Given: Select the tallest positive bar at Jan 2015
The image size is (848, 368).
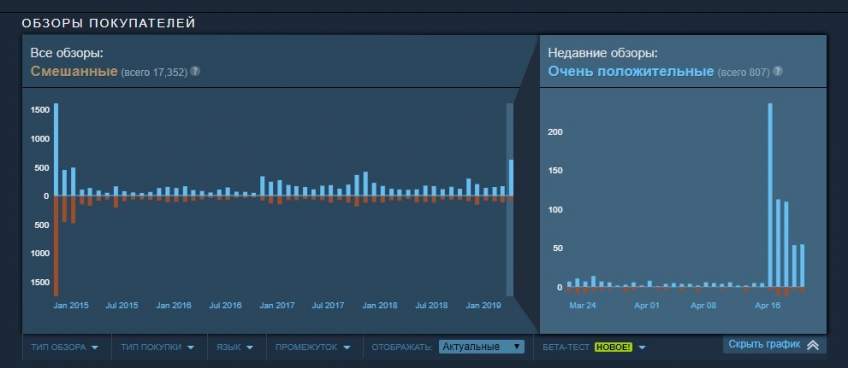Looking at the screenshot, I should click(56, 149).
